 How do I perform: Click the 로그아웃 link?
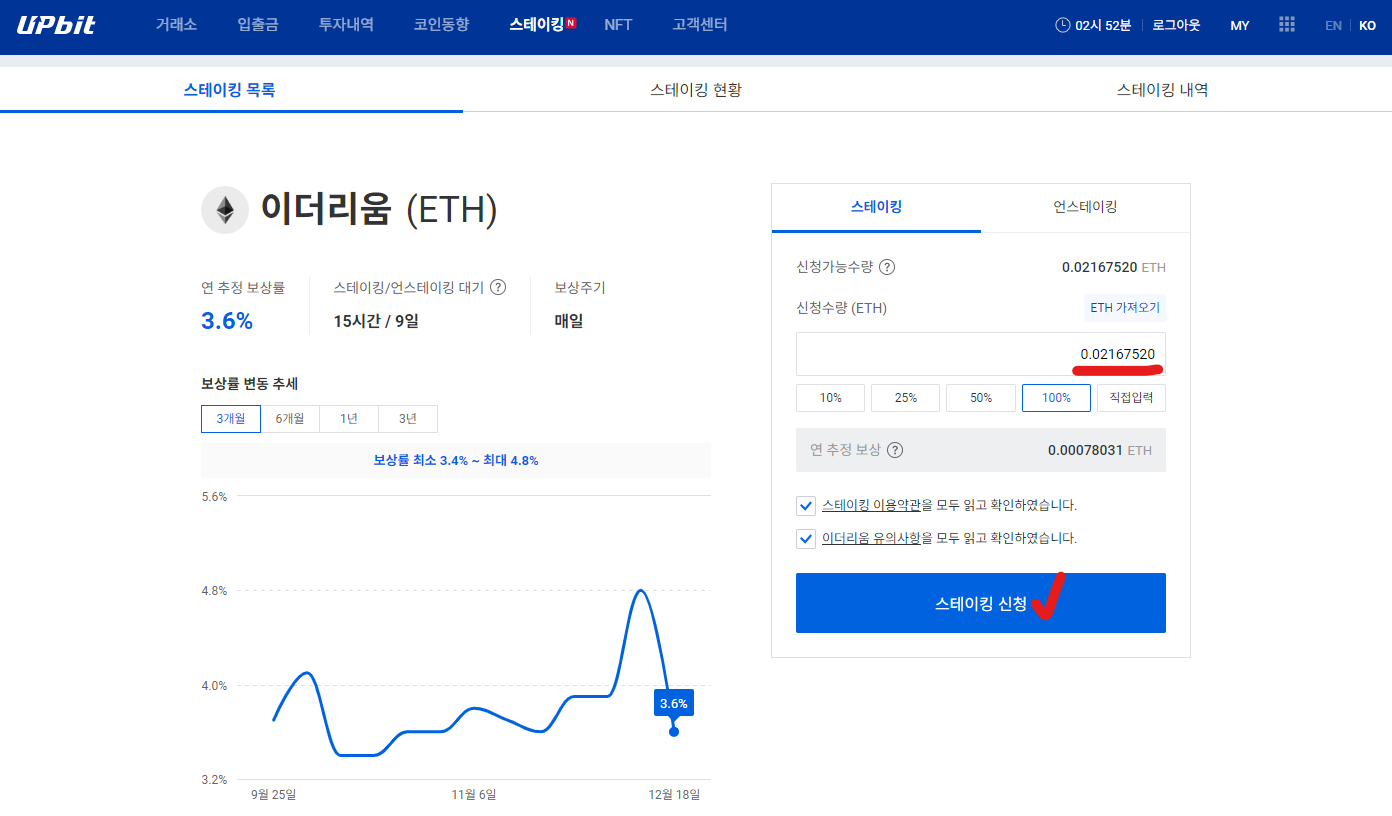coord(1176,25)
